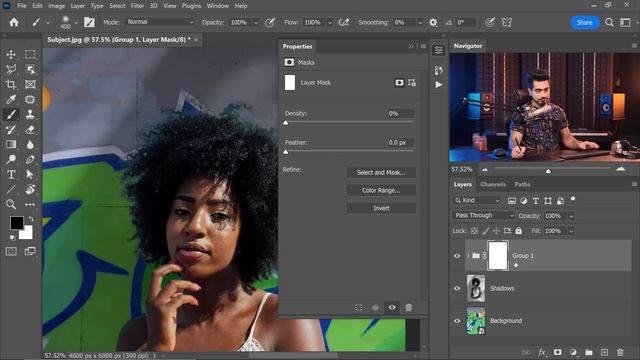Select the Type tool
The width and height of the screenshot is (640, 360).
(11, 174)
